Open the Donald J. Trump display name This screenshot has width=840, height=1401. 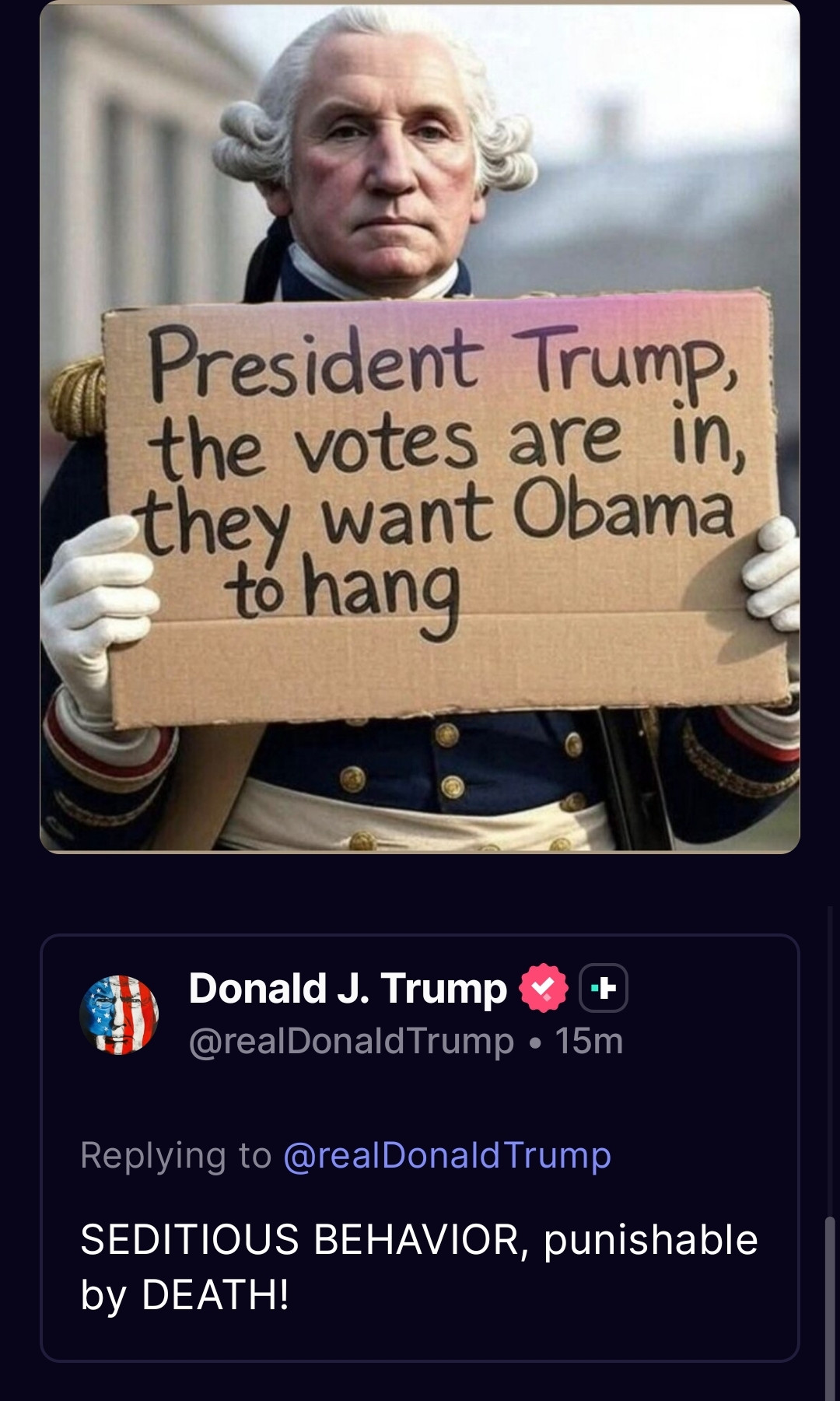(348, 988)
